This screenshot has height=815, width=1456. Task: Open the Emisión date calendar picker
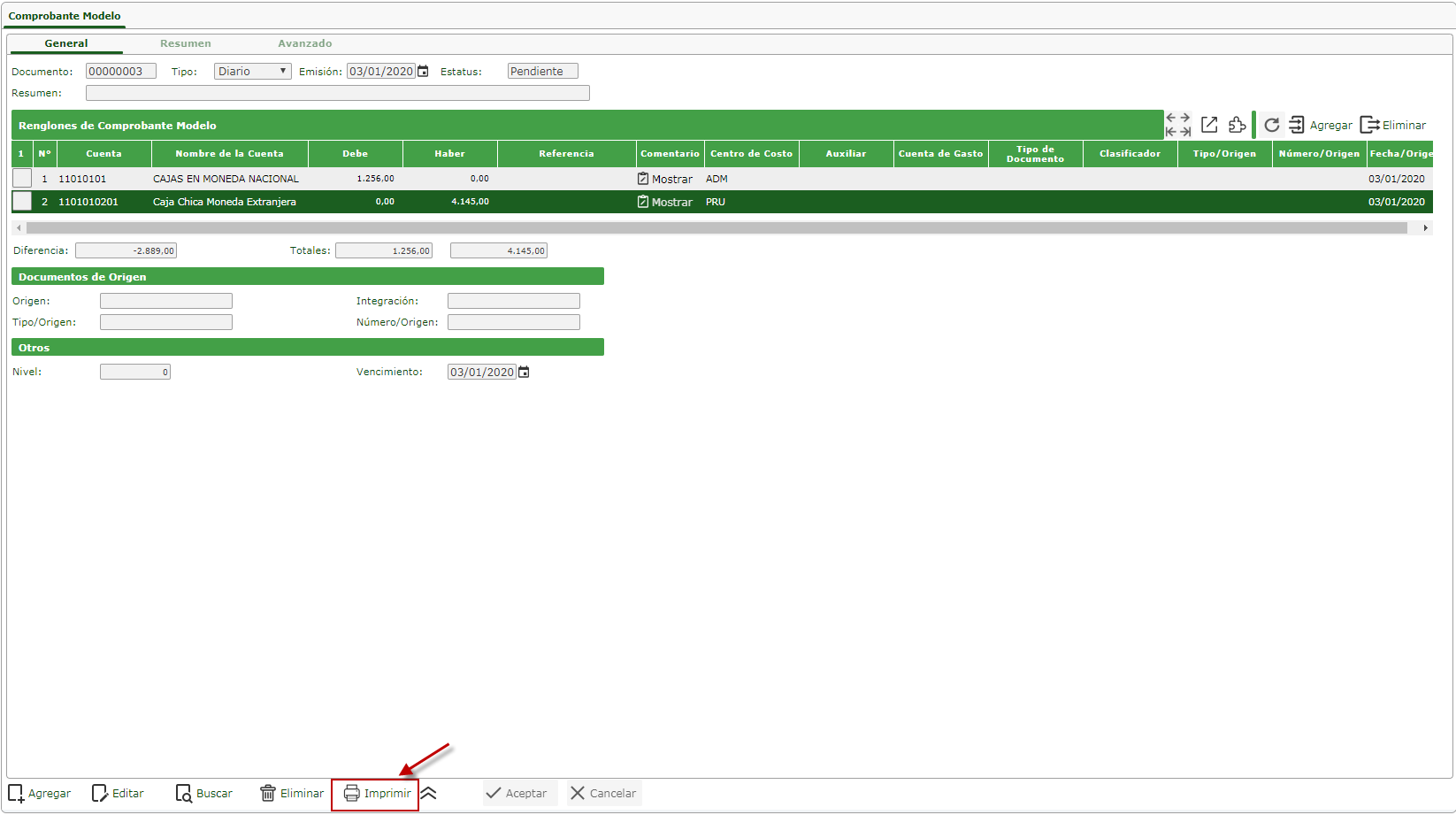pos(424,72)
